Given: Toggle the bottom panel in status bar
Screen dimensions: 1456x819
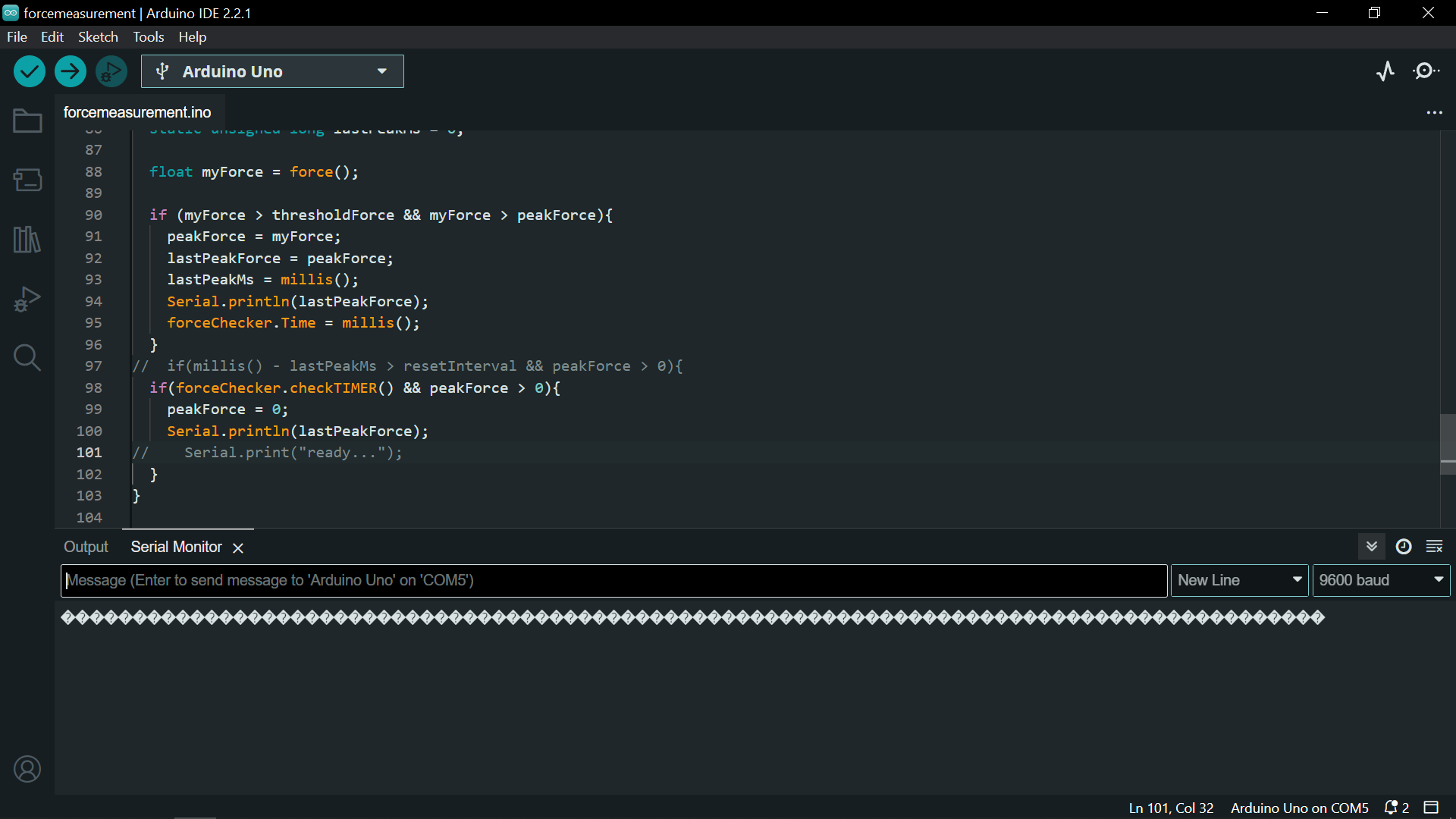Looking at the screenshot, I should pos(1431,808).
